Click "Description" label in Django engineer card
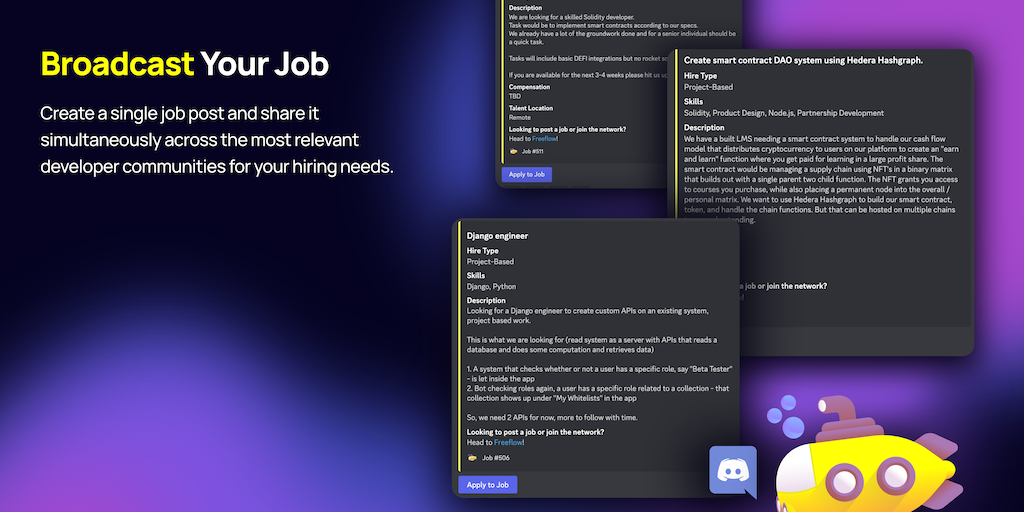Viewport: 1024px width, 512px height. coord(487,300)
